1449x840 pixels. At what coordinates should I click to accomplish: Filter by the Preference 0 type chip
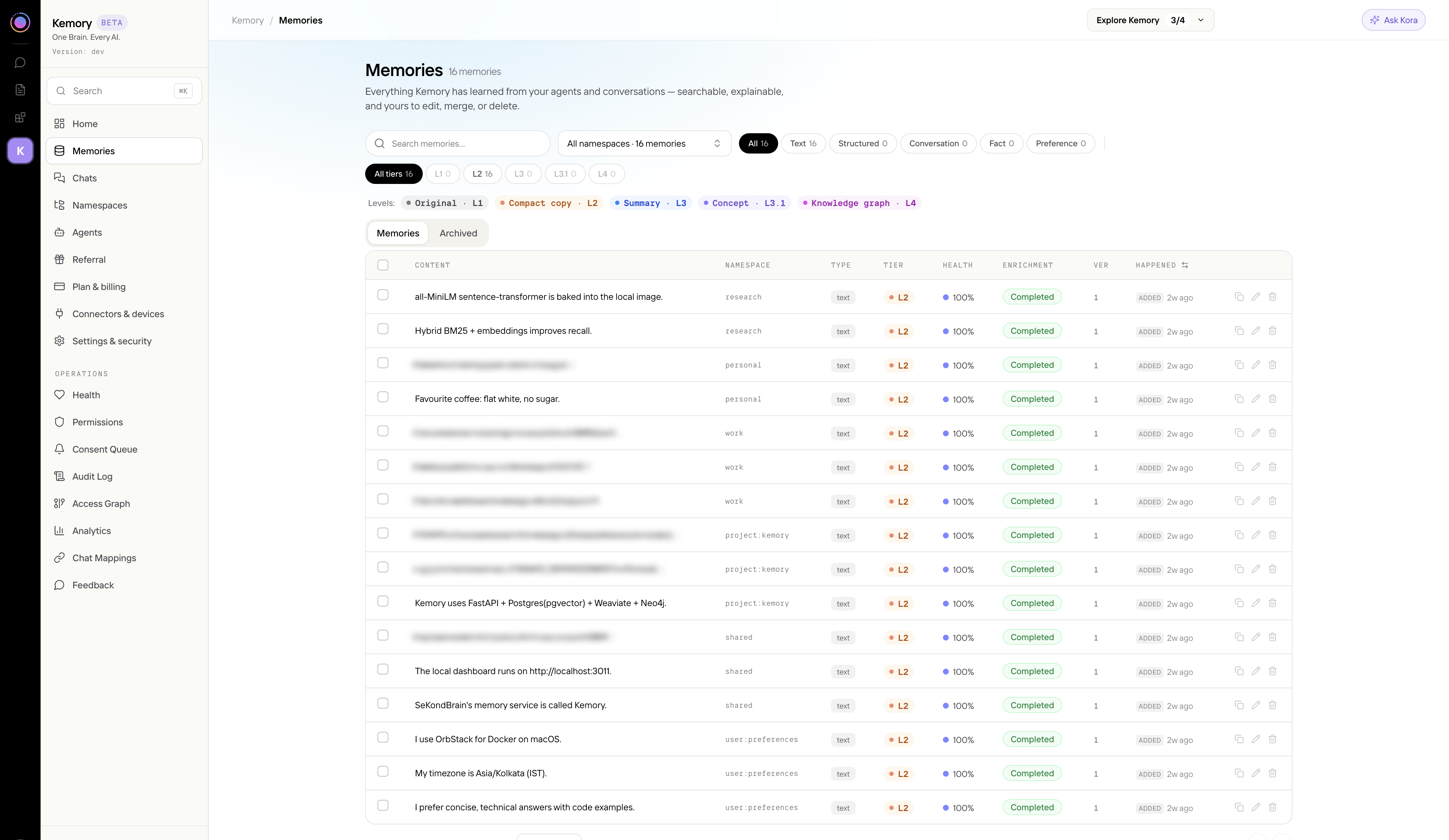(1060, 144)
